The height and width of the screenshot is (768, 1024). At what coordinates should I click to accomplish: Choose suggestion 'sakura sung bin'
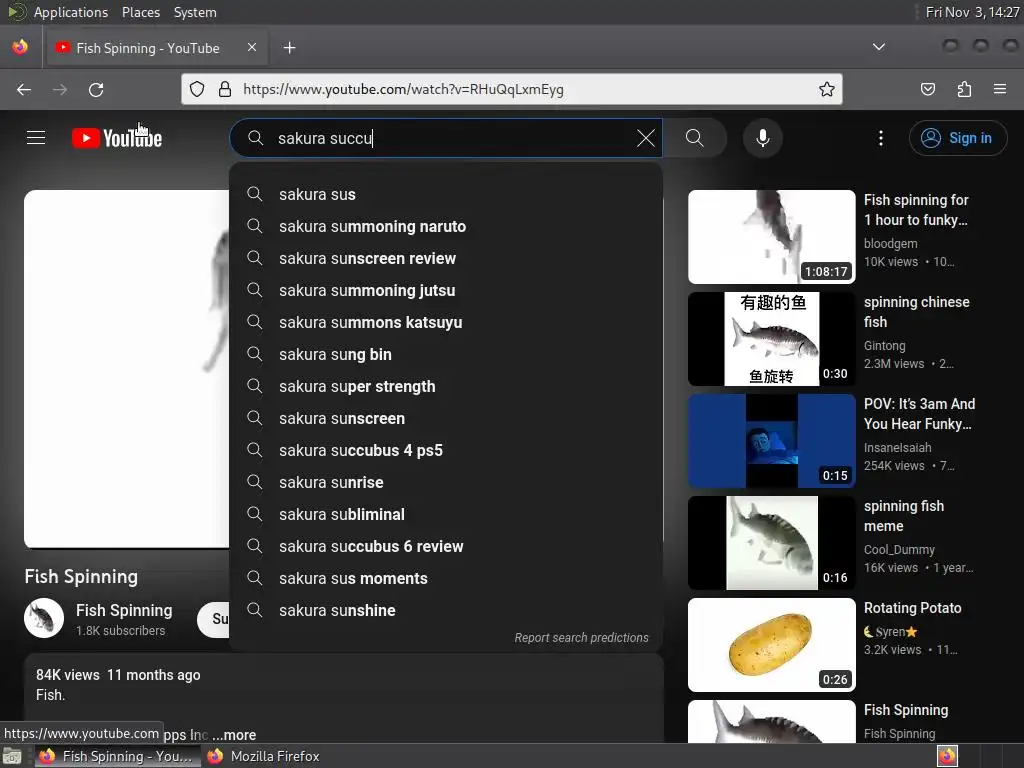pos(446,354)
